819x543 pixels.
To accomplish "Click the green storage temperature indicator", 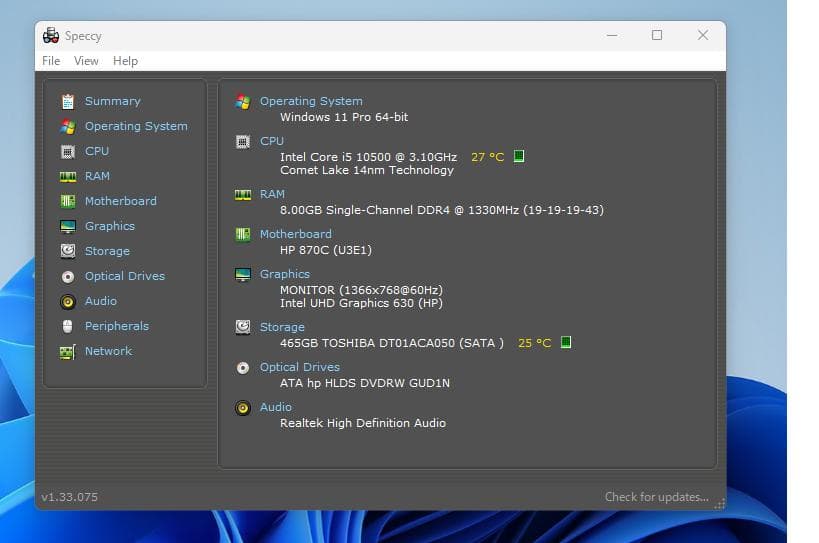I will point(566,342).
